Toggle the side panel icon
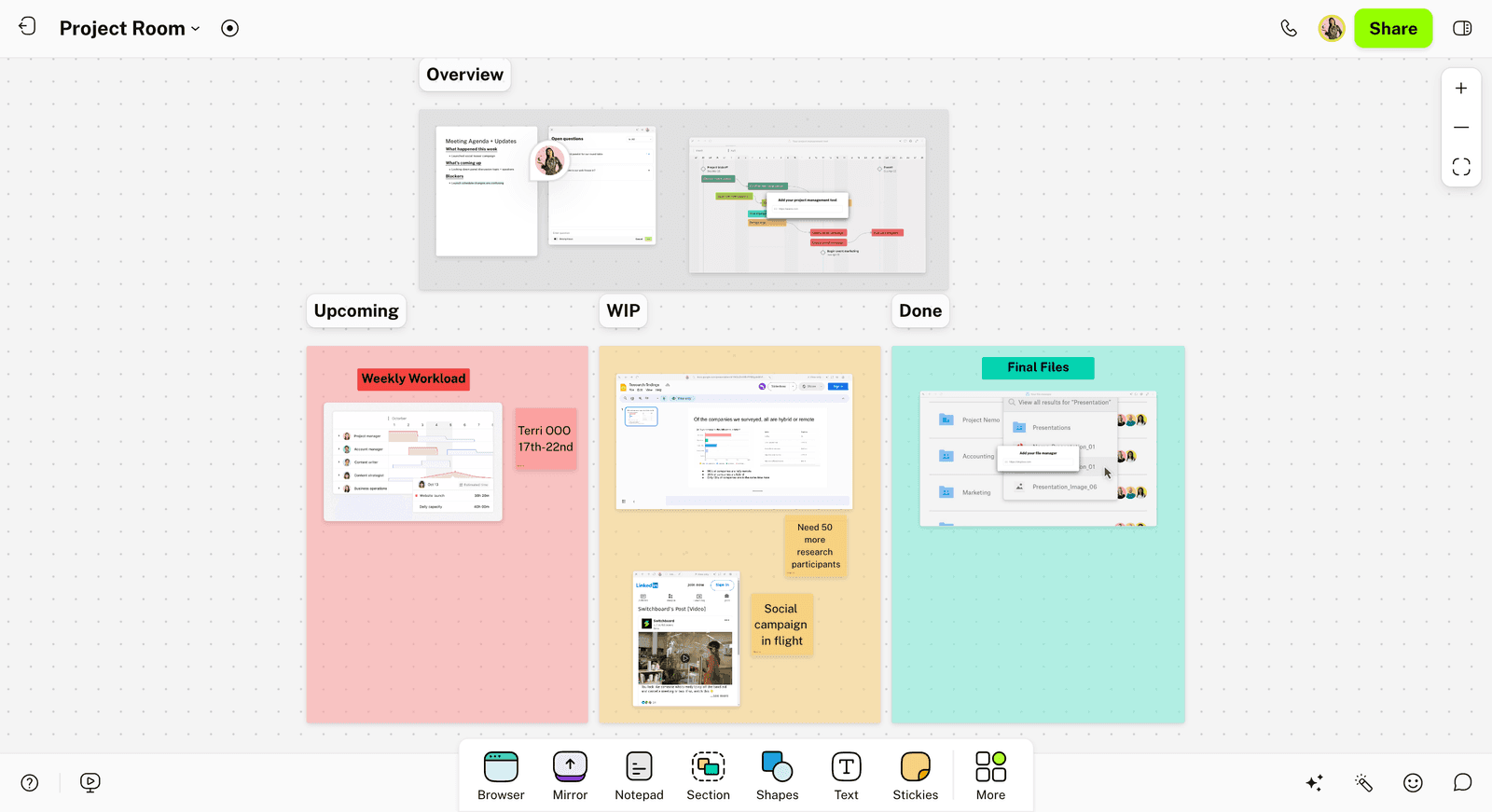This screenshot has height=812, width=1492. (1462, 28)
